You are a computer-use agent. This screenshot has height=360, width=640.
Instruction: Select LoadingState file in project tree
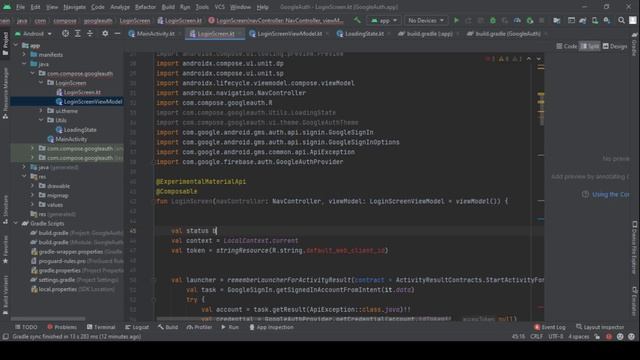[76, 129]
